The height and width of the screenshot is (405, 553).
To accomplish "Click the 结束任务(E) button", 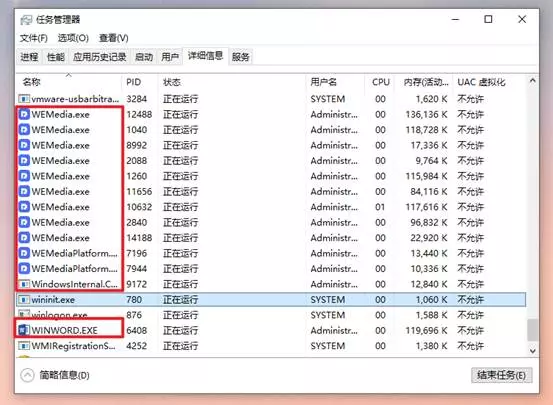I will pyautogui.click(x=501, y=375).
